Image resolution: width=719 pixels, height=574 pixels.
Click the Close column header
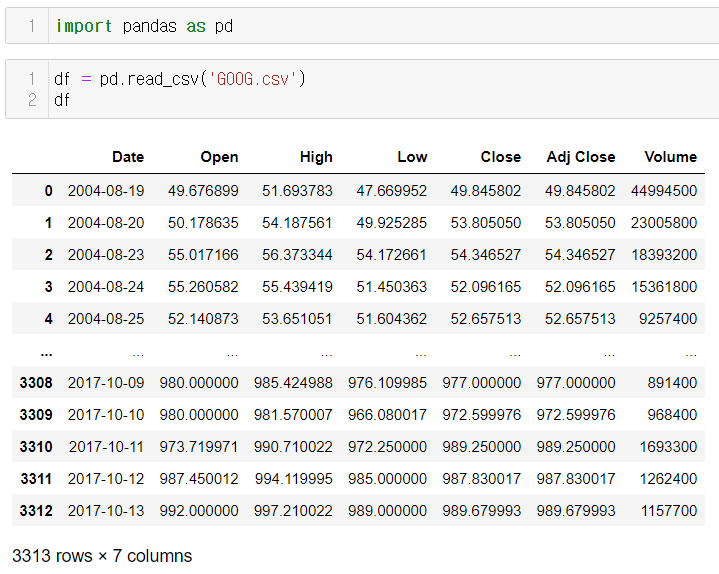click(501, 157)
